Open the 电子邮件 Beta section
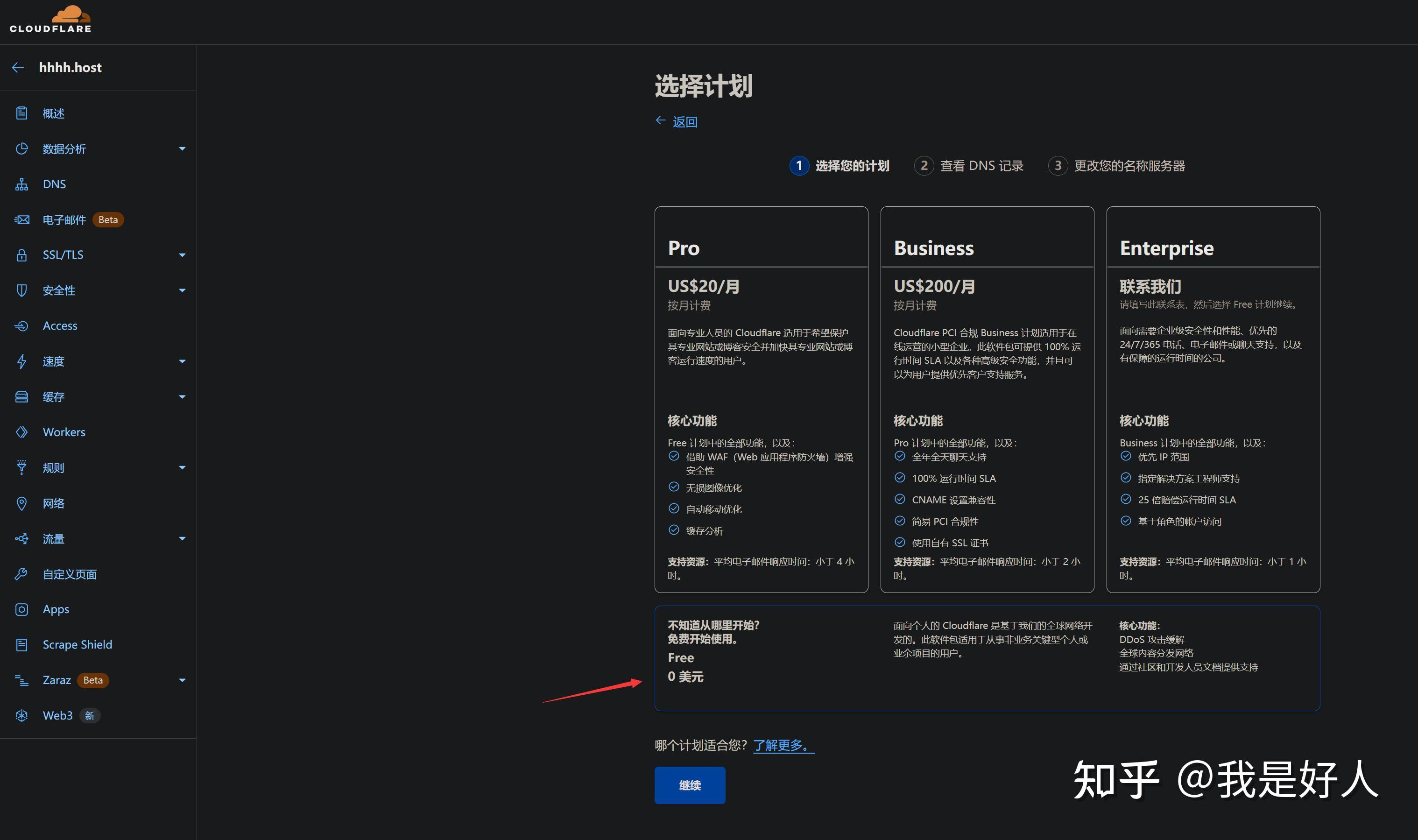 pyautogui.click(x=63, y=219)
